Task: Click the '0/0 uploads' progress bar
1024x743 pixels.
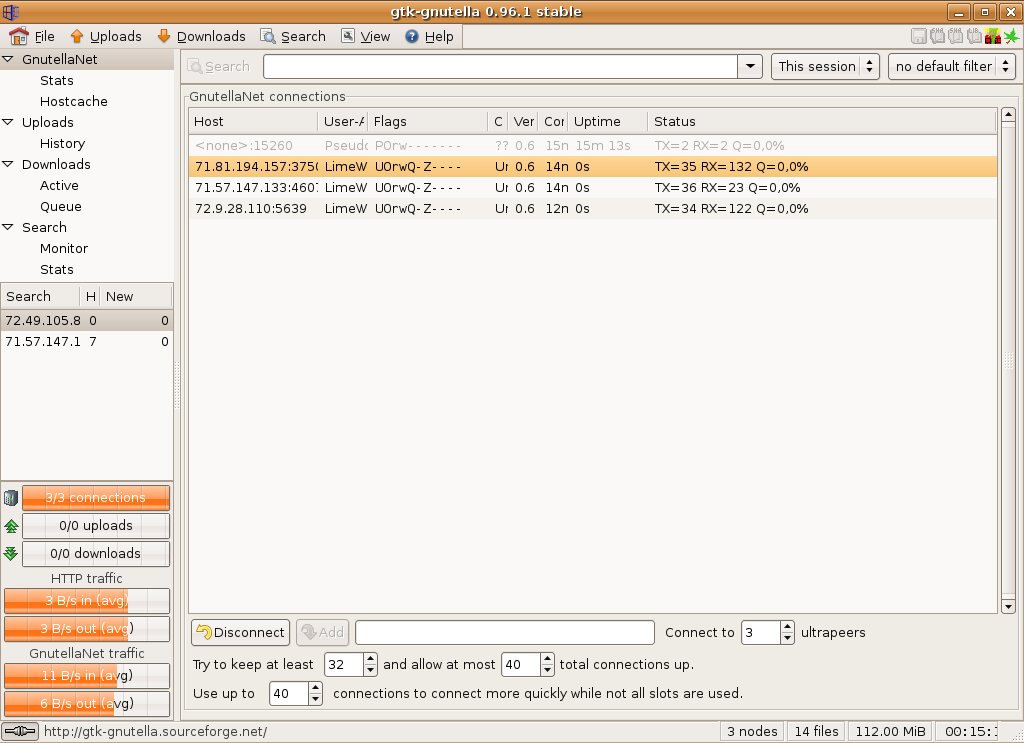Action: (x=96, y=526)
